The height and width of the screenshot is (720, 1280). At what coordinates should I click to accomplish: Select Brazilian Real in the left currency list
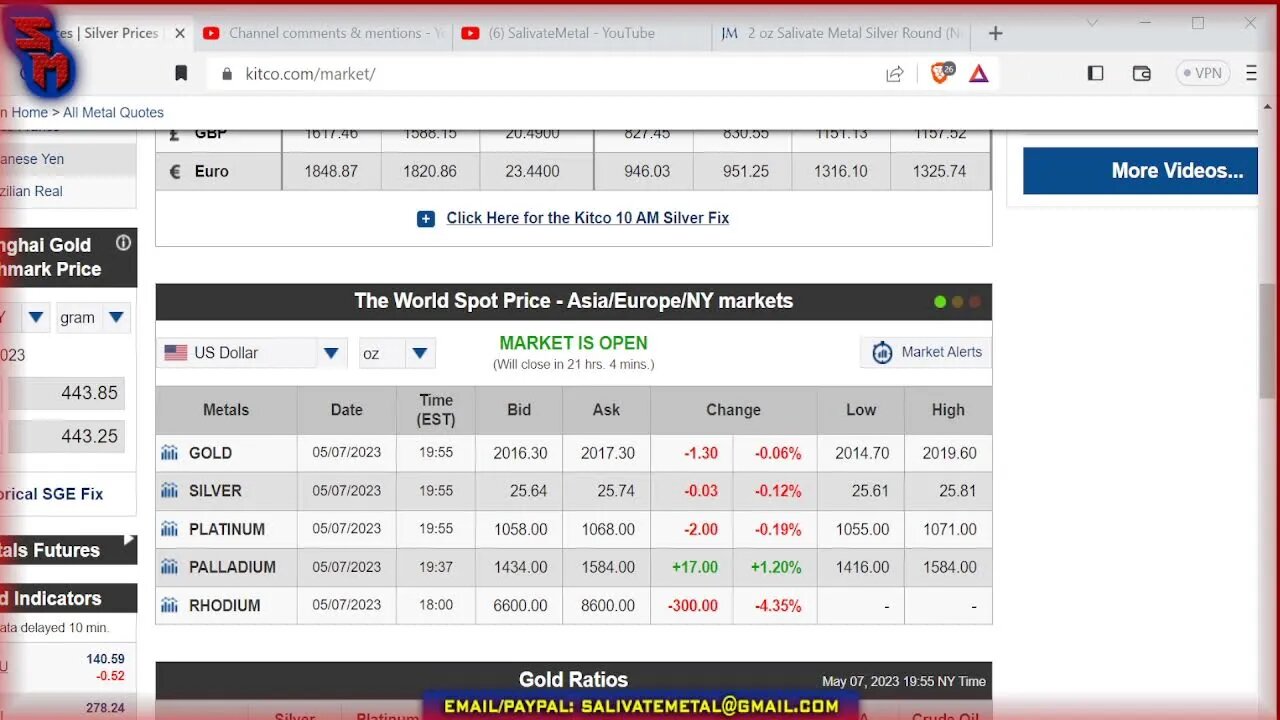32,191
